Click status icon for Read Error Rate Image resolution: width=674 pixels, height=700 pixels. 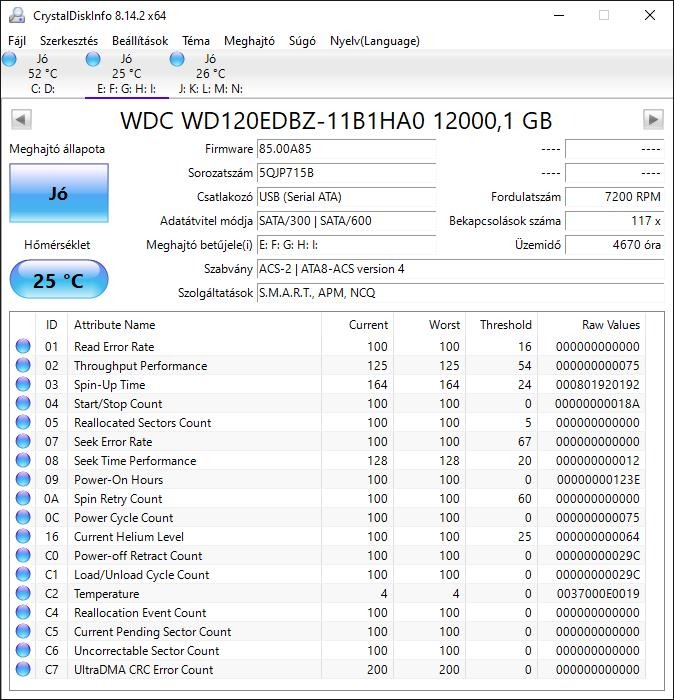23,346
